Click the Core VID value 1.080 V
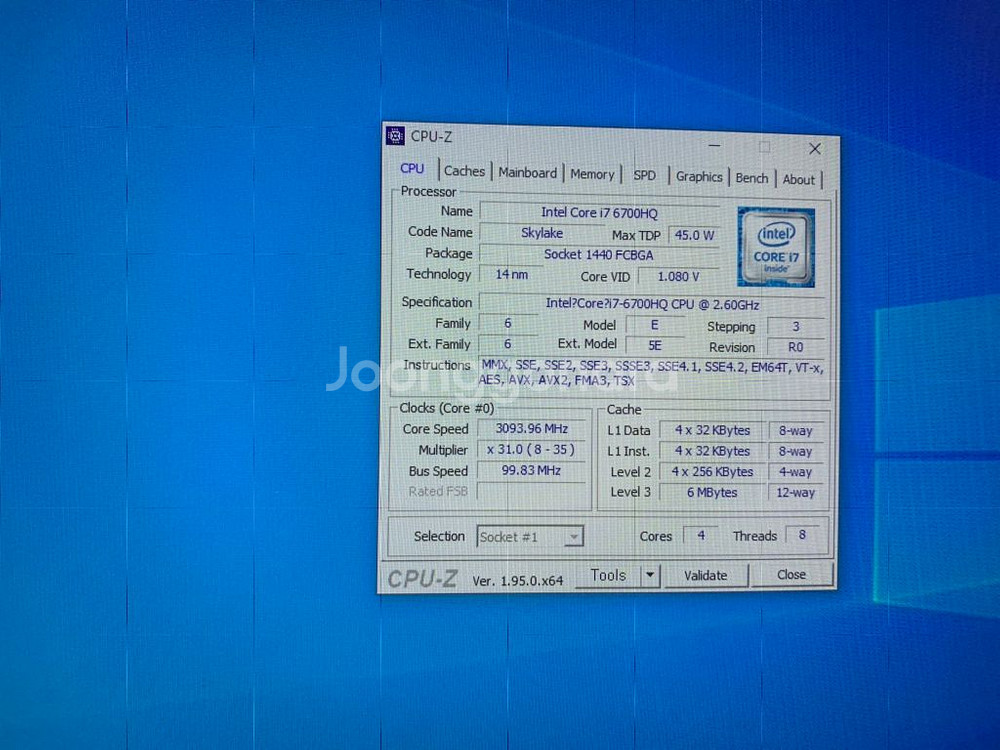Screen dimensions: 1000x750 pyautogui.click(x=679, y=277)
